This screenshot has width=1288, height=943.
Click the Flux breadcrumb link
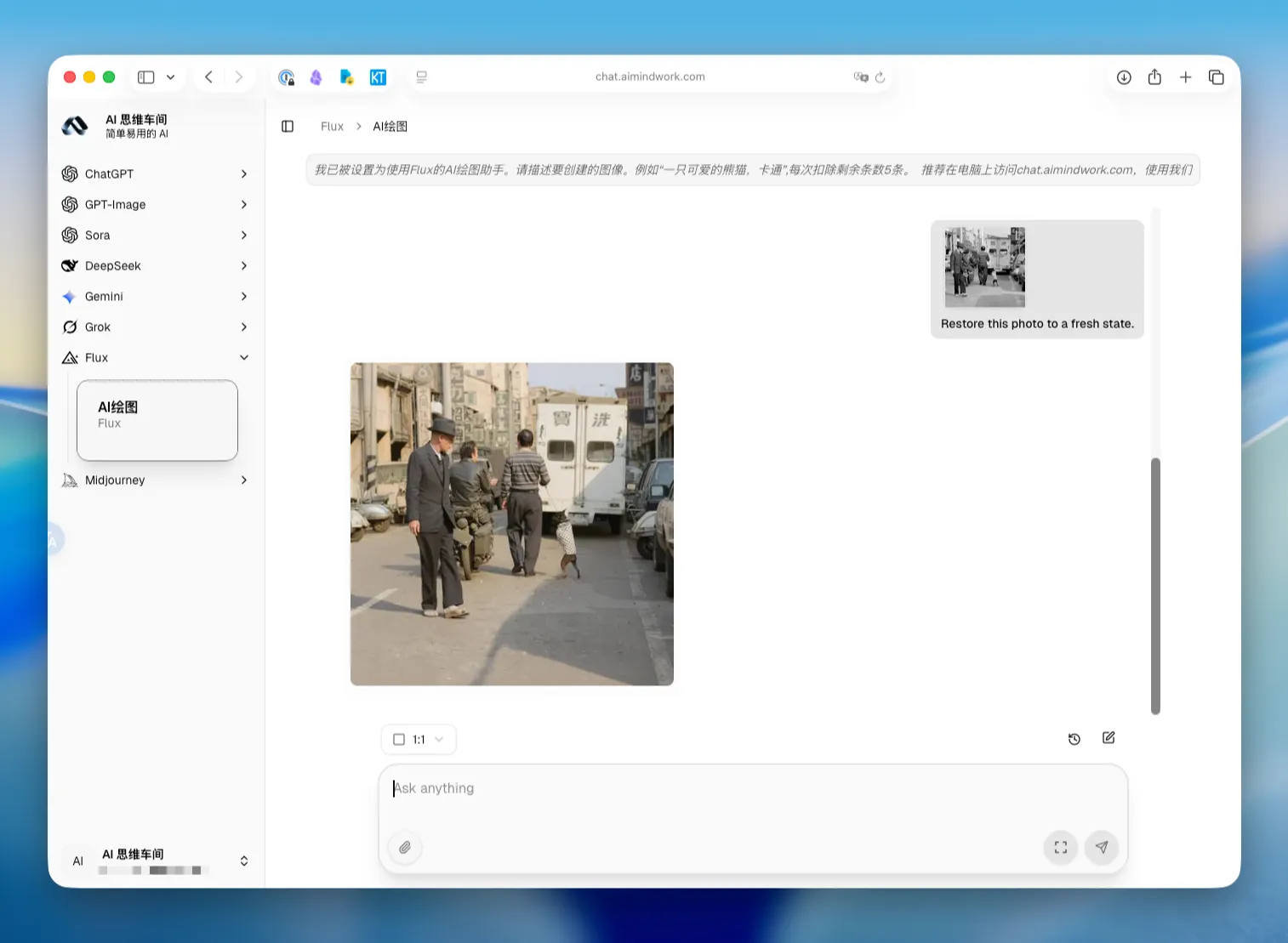pos(332,127)
